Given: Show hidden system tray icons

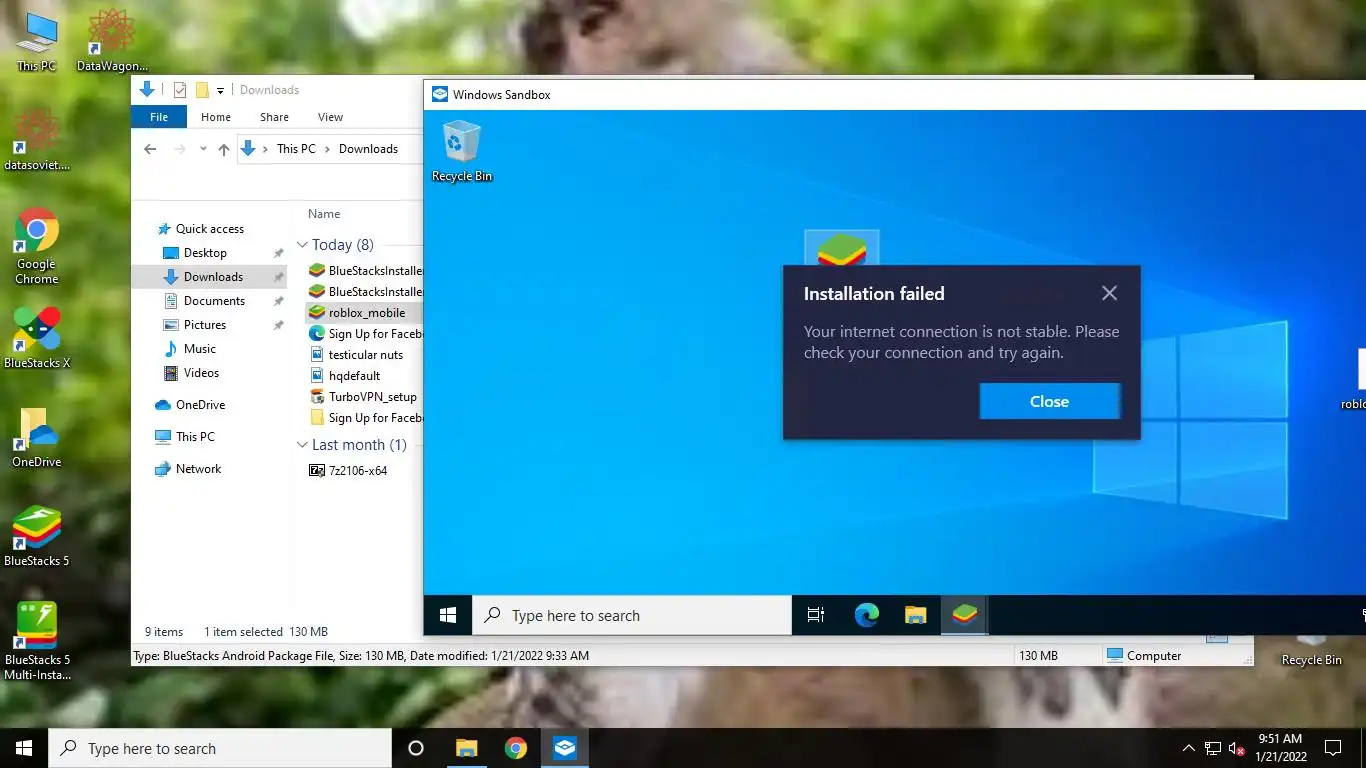Looking at the screenshot, I should 1188,748.
